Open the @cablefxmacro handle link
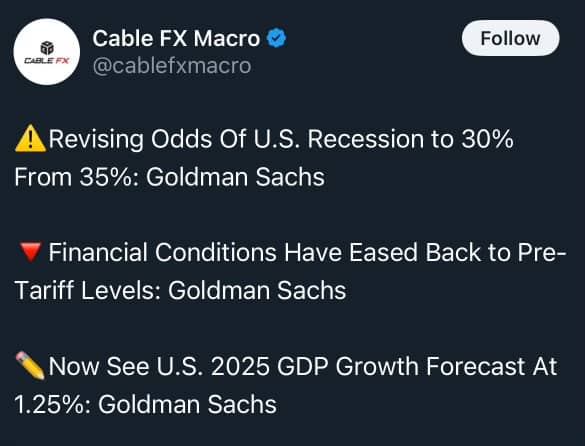Screen dimensions: 585x446 pyautogui.click(x=172, y=66)
